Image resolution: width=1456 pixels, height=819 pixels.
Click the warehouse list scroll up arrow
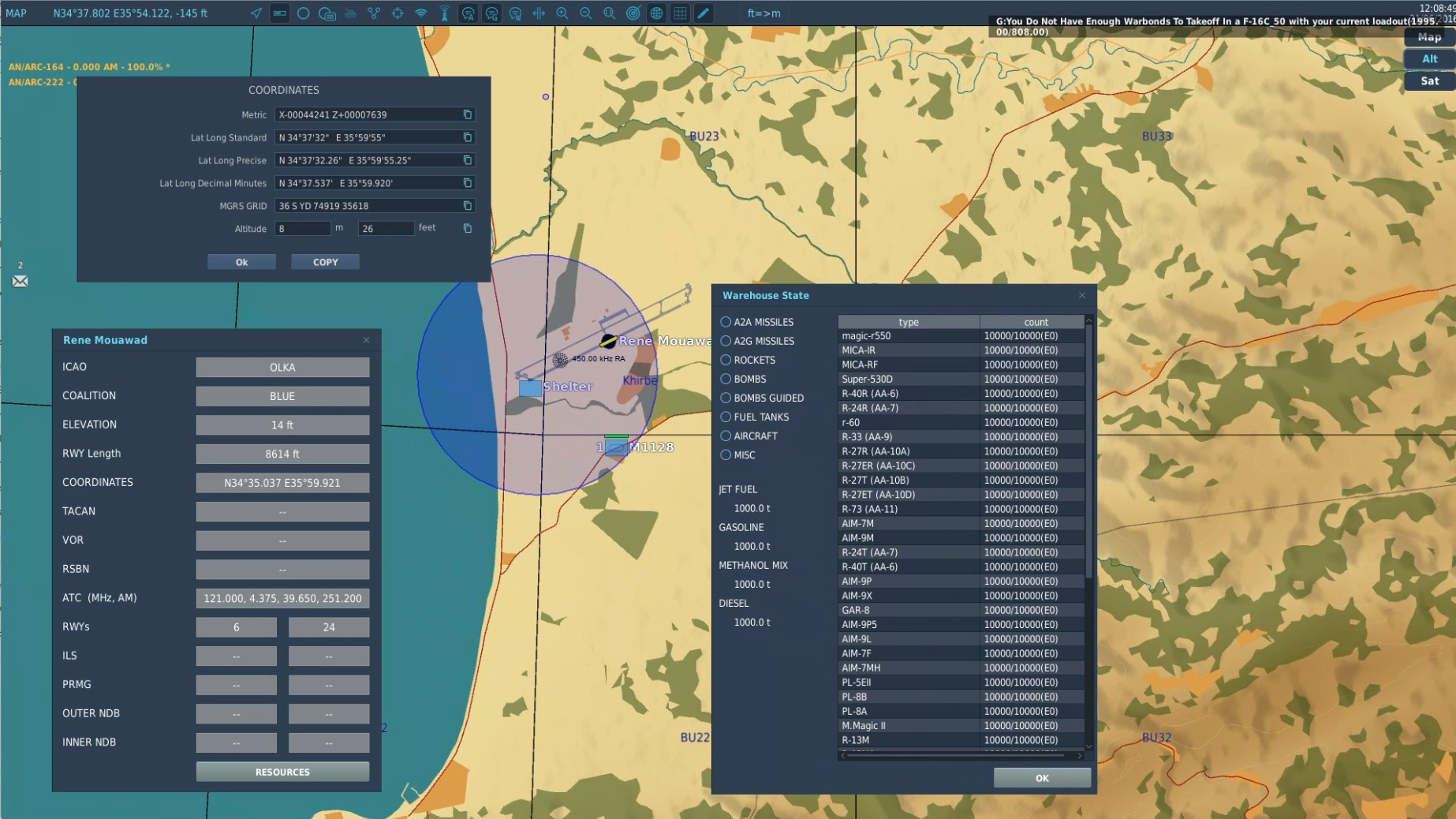click(x=1089, y=320)
